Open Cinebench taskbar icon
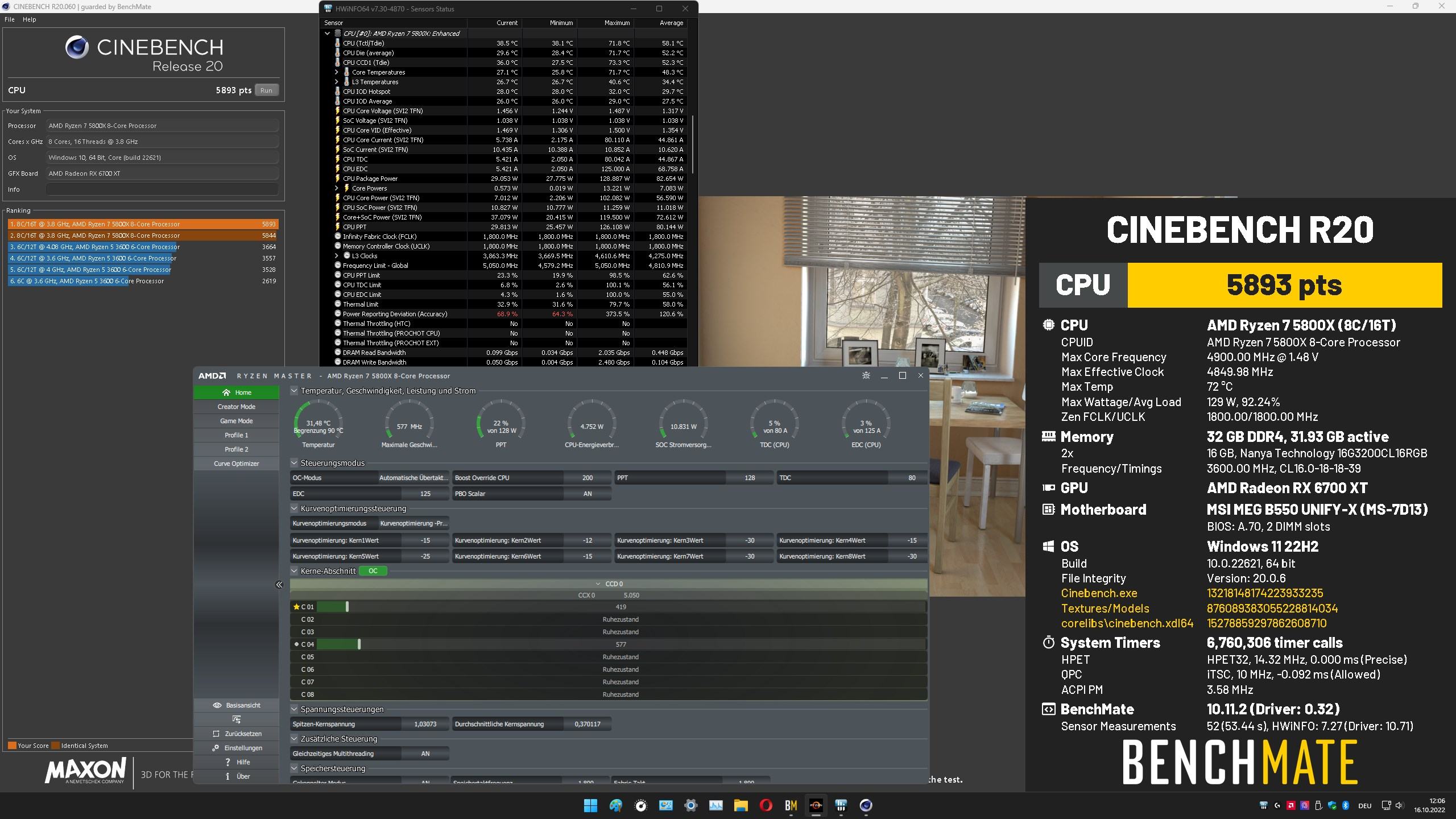 tap(866, 805)
